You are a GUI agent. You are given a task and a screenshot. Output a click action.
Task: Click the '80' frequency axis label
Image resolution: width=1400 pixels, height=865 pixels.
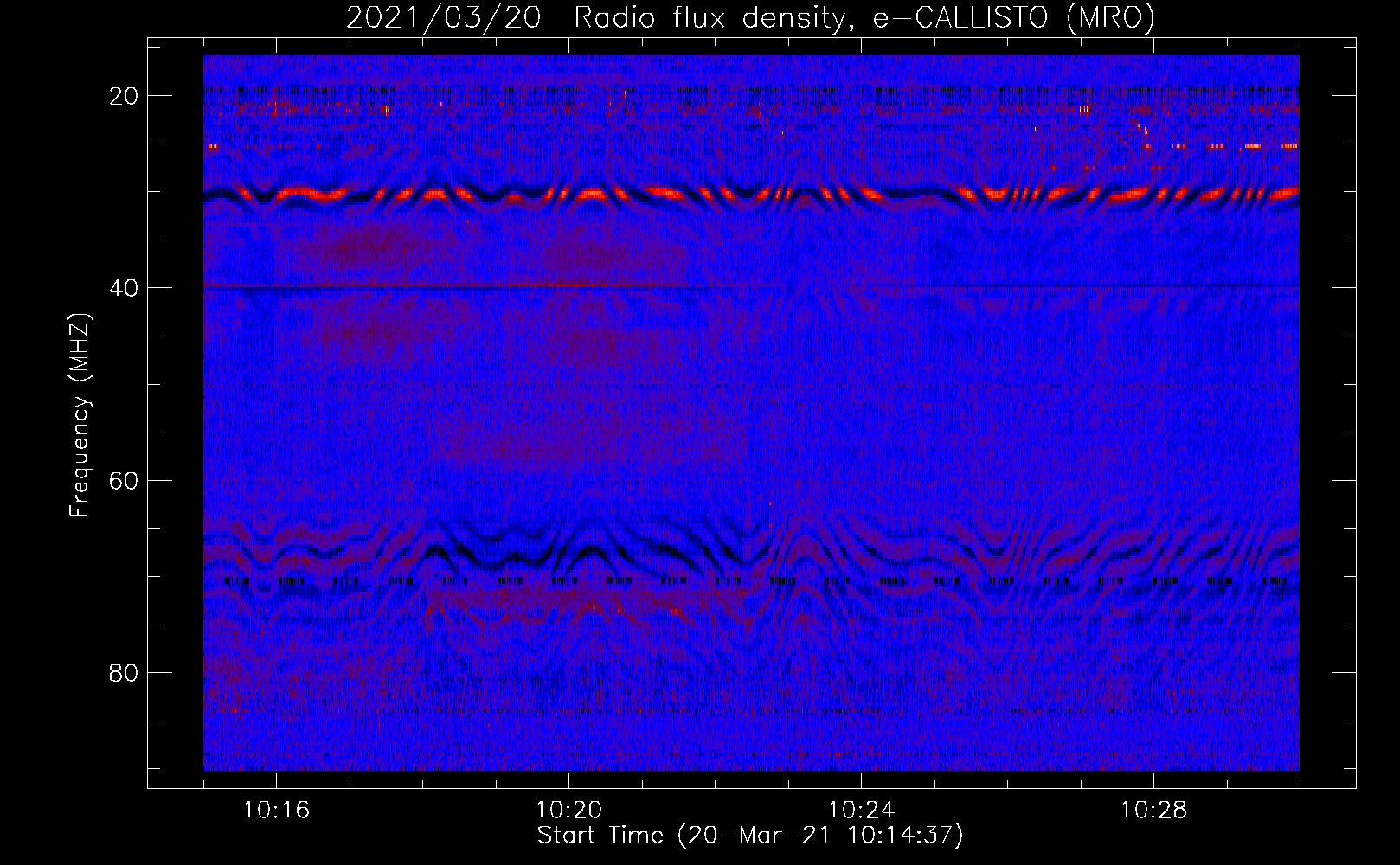coord(125,673)
